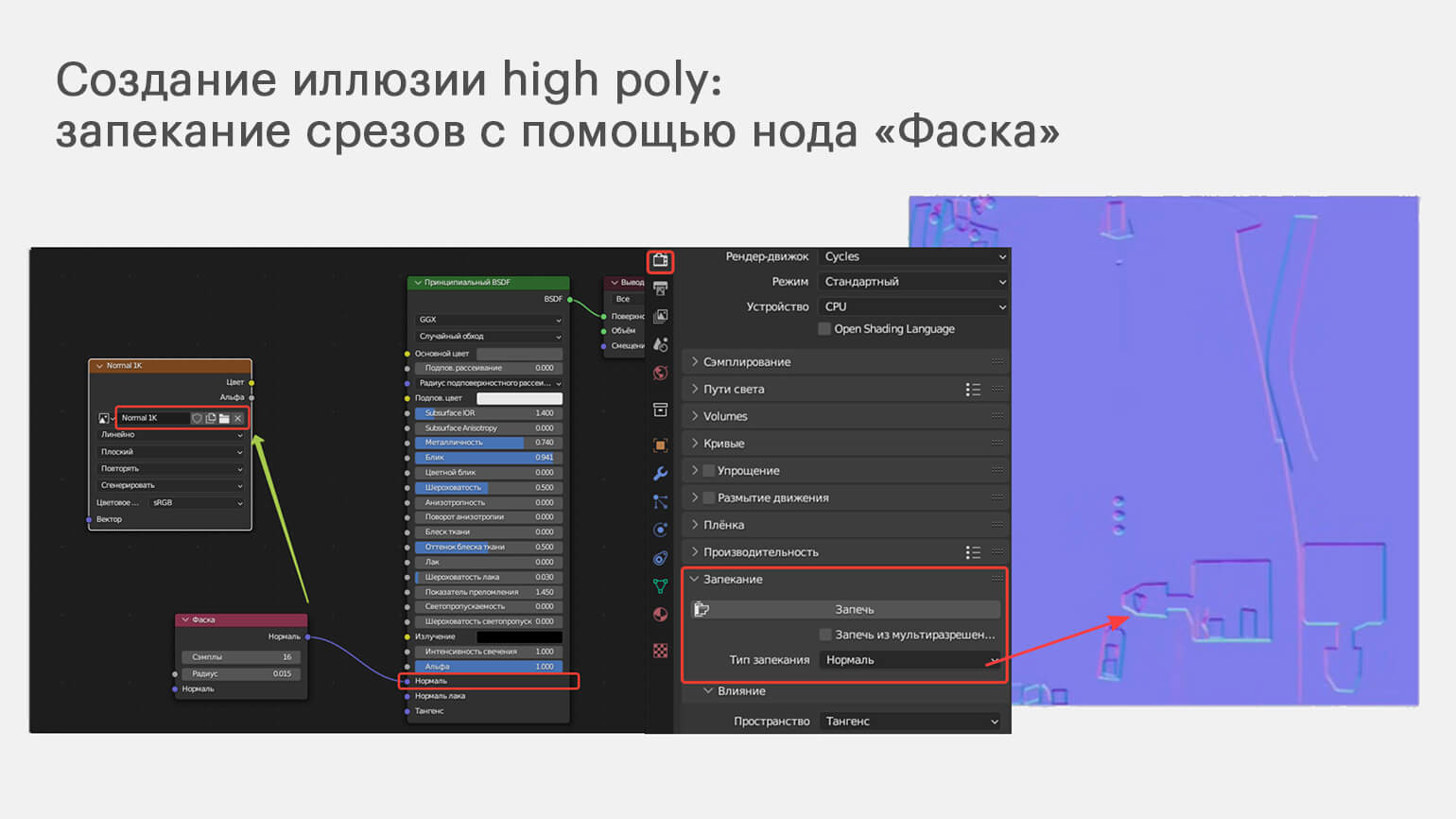Toggle the Упрощение checkbox
The image size is (1456, 819).
click(x=708, y=471)
